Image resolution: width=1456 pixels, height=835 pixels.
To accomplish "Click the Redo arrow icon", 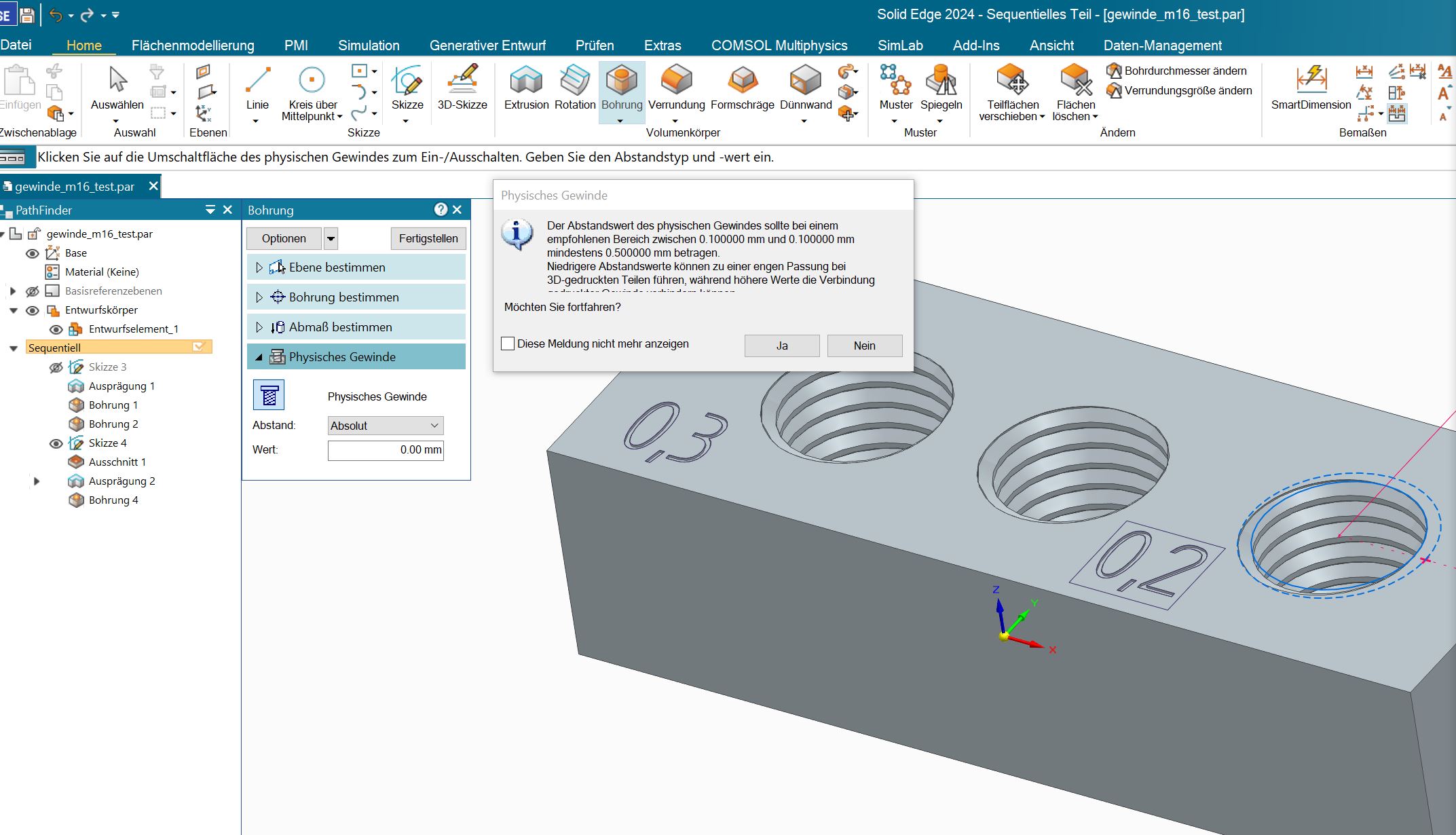I will point(88,15).
